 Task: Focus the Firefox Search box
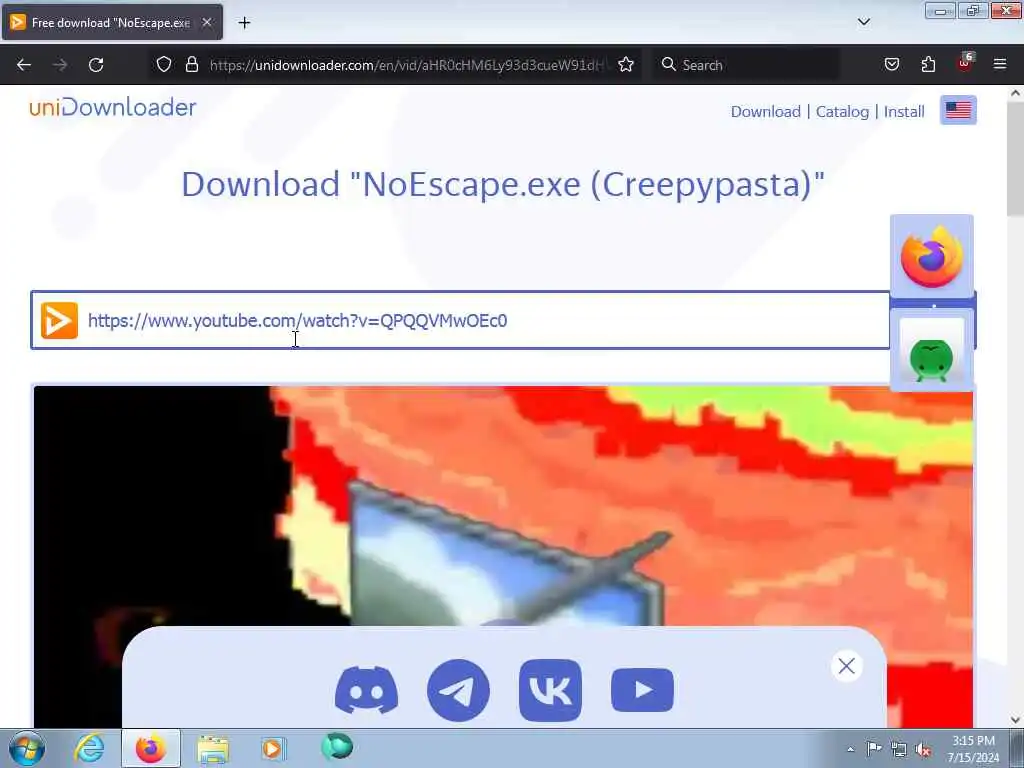tap(748, 65)
